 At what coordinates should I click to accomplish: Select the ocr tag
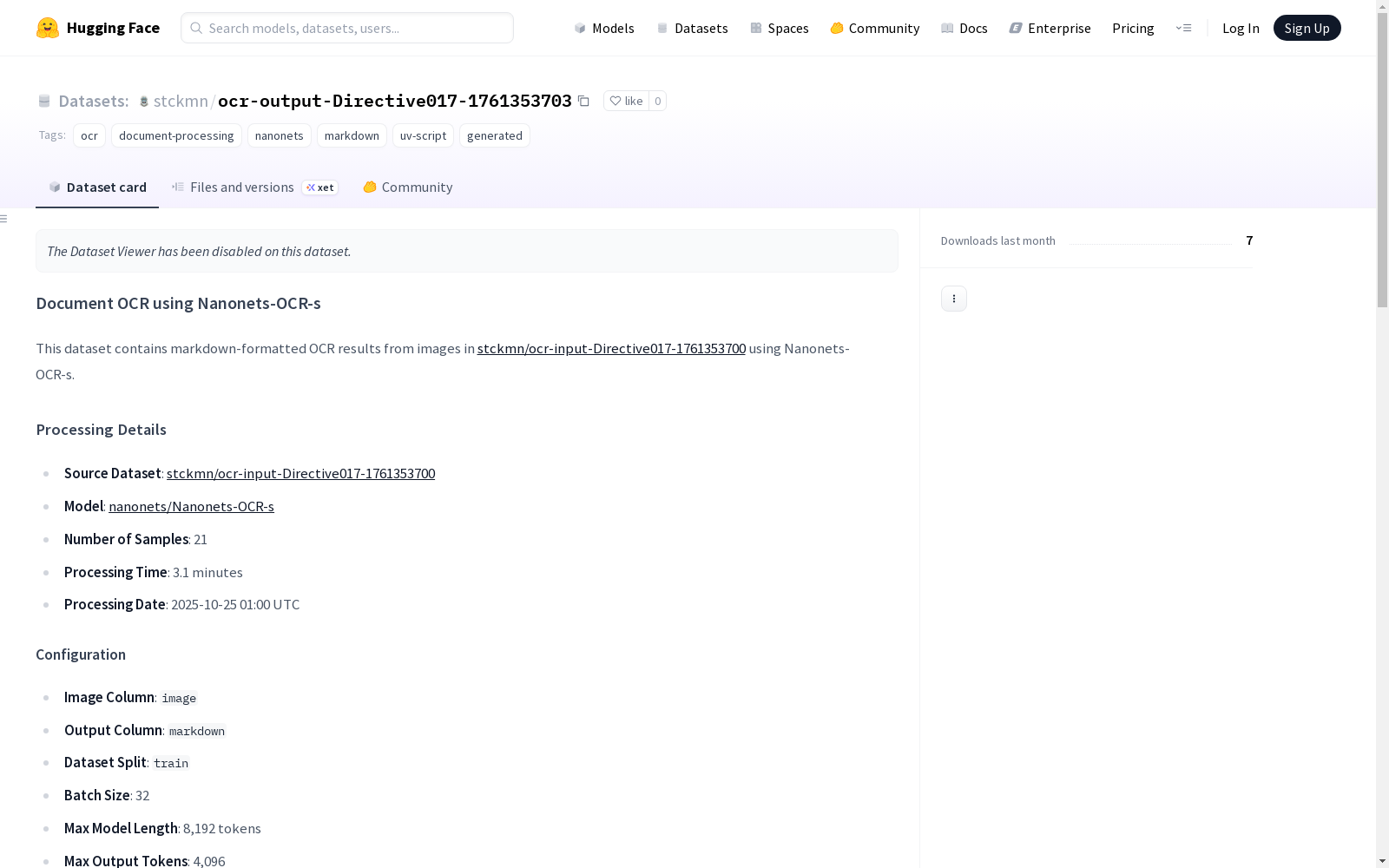tap(89, 135)
